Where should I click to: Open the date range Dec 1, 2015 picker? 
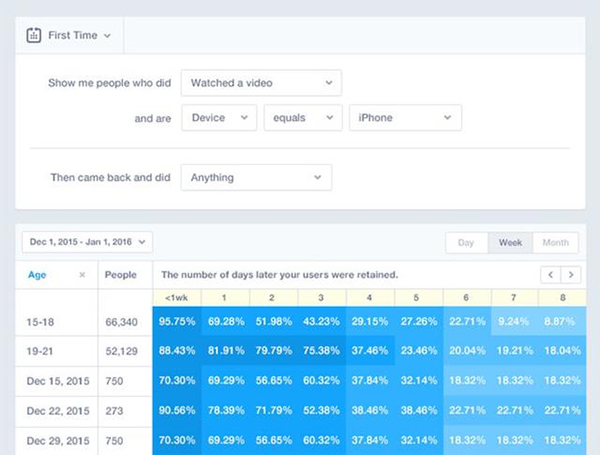88,242
